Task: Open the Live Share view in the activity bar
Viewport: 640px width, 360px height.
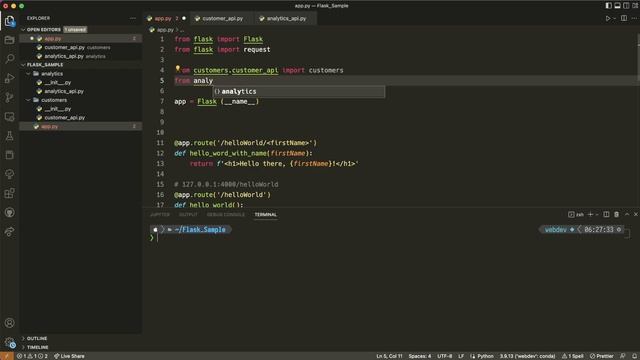Action: (x=9, y=231)
